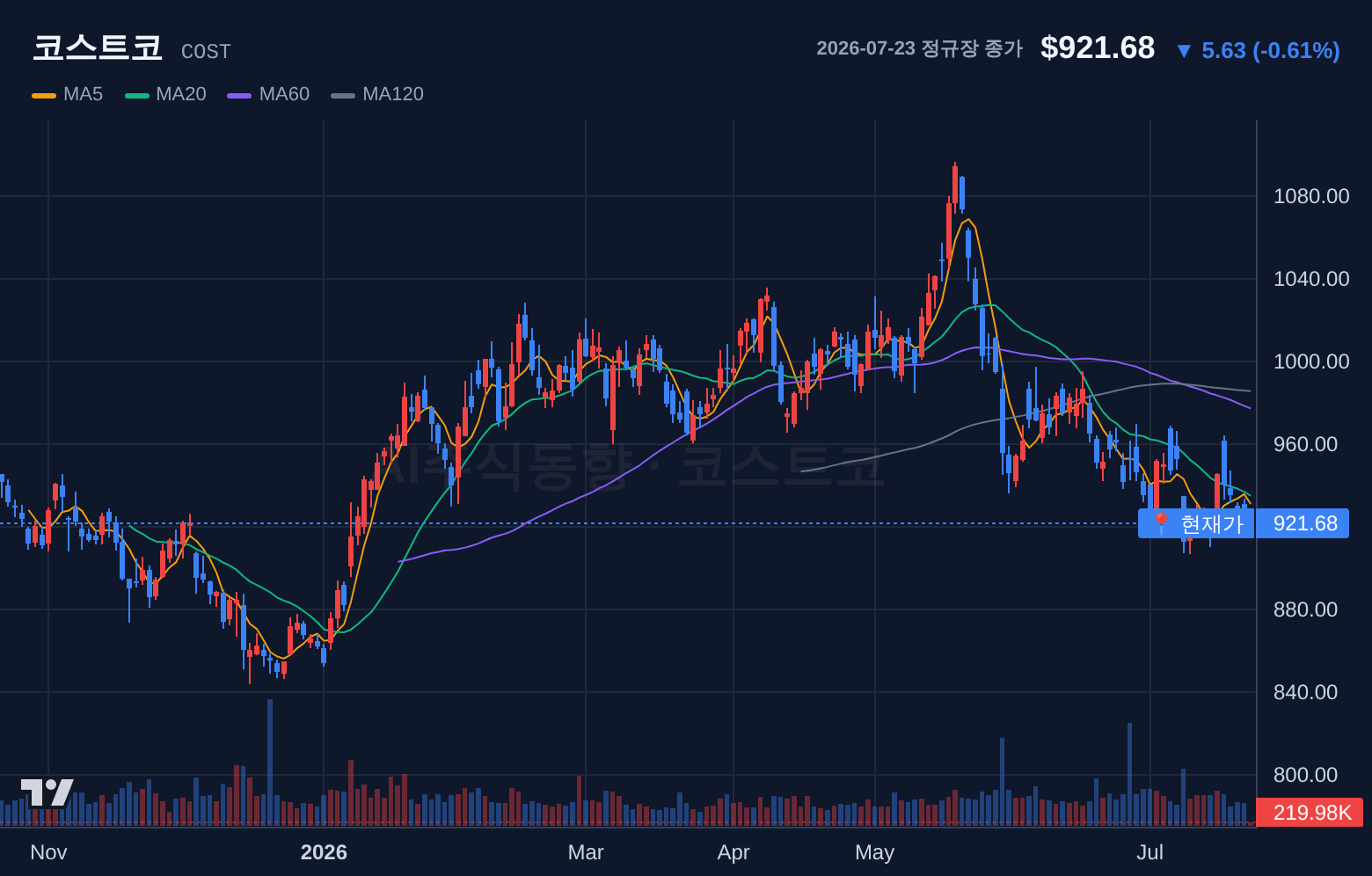The image size is (1372, 876).
Task: Click the 960.00 price axis value
Action: (1305, 444)
